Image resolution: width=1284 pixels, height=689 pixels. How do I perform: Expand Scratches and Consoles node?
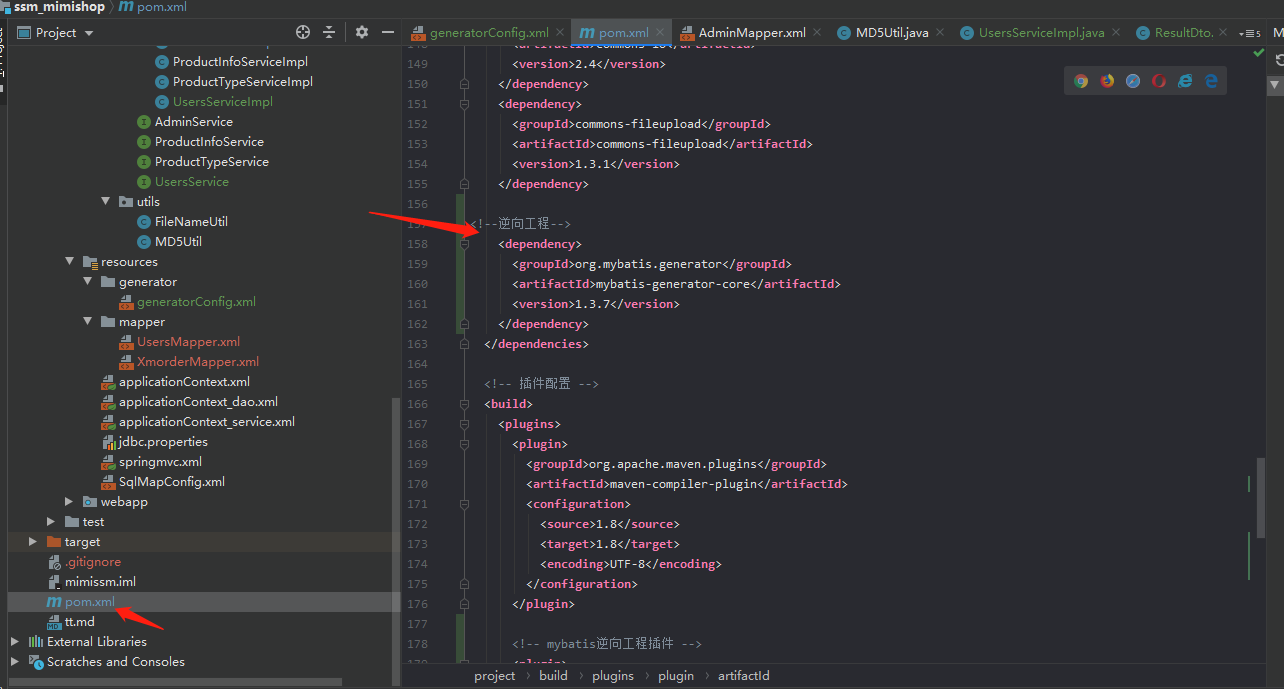pos(14,662)
